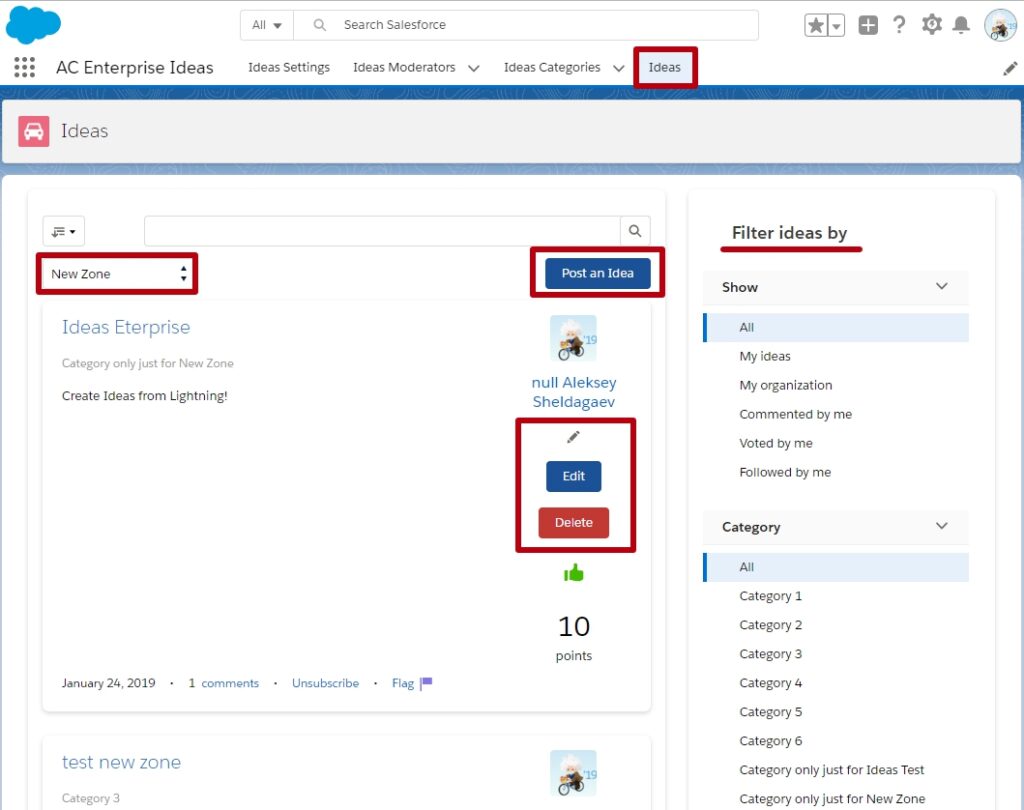Click the purple flag icon
1024x810 pixels.
click(426, 683)
